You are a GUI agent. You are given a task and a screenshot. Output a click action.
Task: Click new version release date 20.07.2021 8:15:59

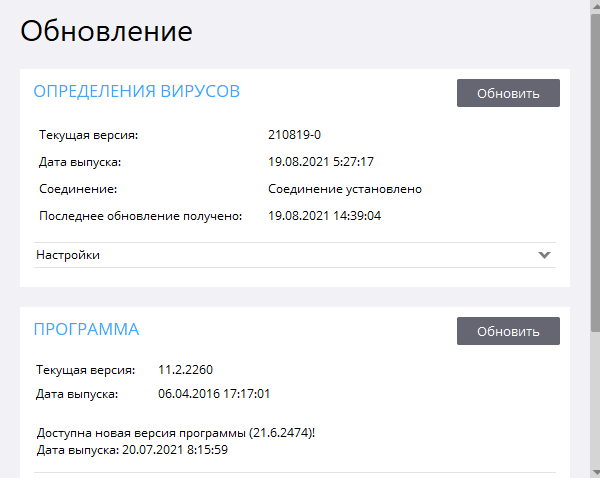pos(132,449)
